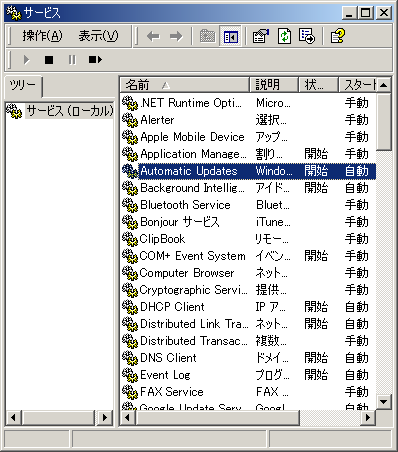398x452 pixels.
Task: Select the DNS Client service
Action: 248,358
